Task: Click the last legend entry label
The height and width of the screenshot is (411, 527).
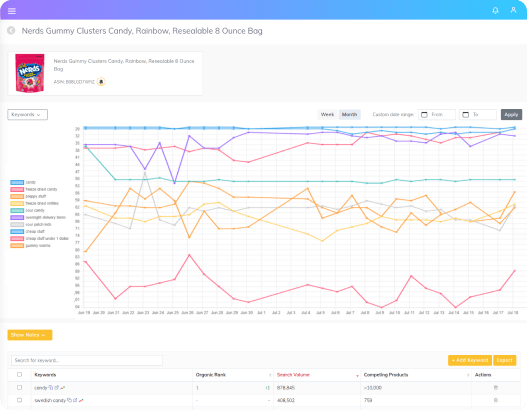Action: pos(38,246)
